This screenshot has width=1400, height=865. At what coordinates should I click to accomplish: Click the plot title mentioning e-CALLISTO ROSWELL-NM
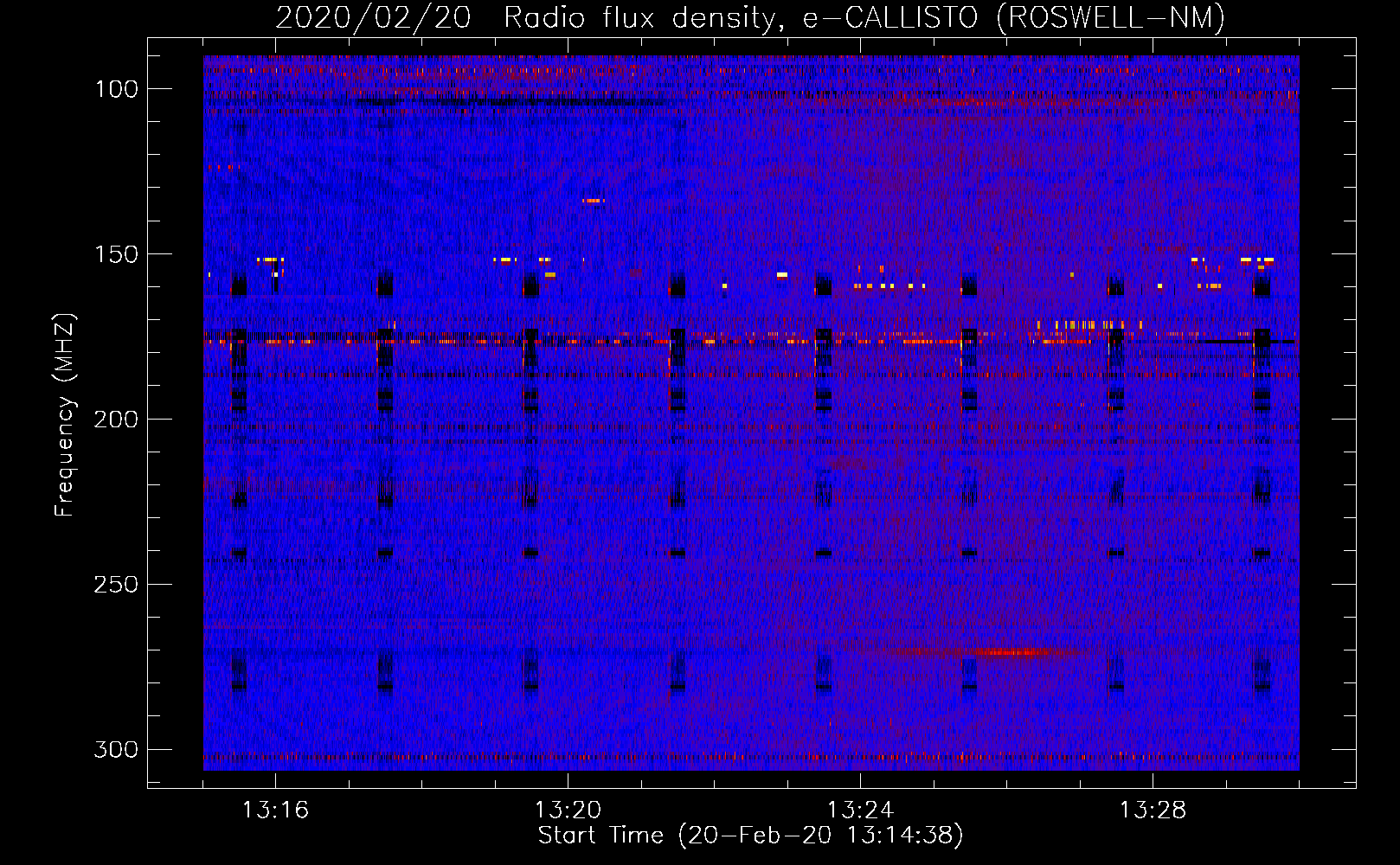click(x=750, y=18)
